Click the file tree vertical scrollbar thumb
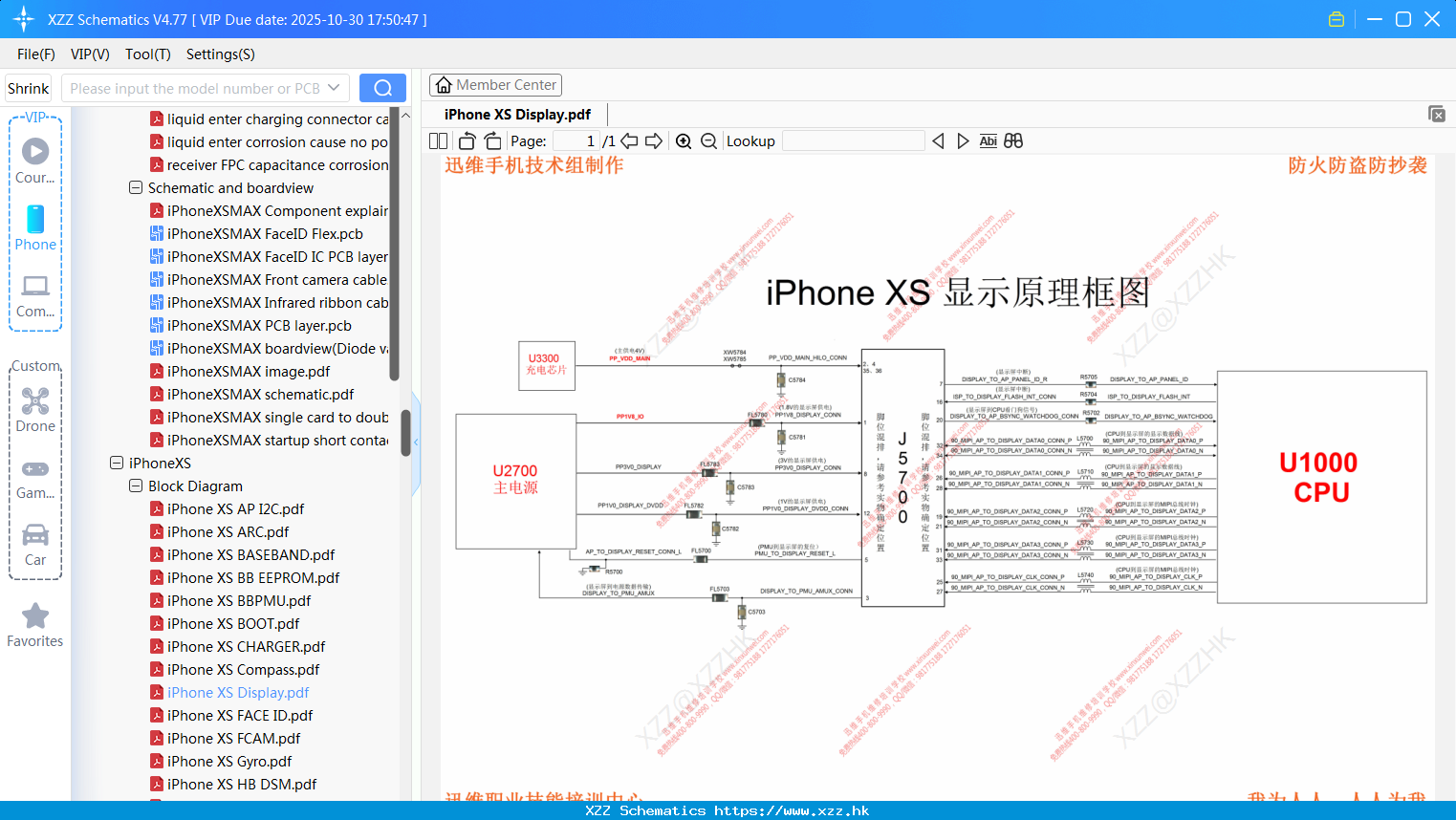The image size is (1456, 820). click(405, 433)
